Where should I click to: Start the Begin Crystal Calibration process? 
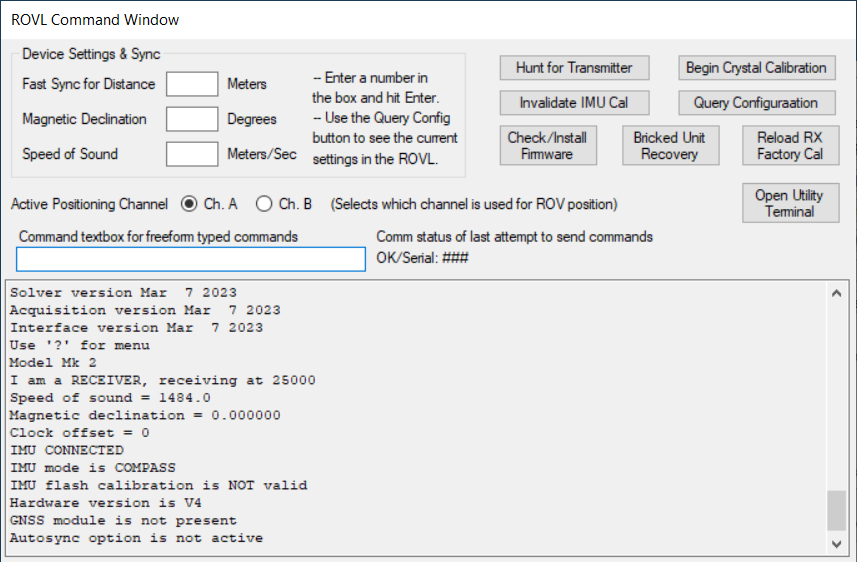(756, 68)
